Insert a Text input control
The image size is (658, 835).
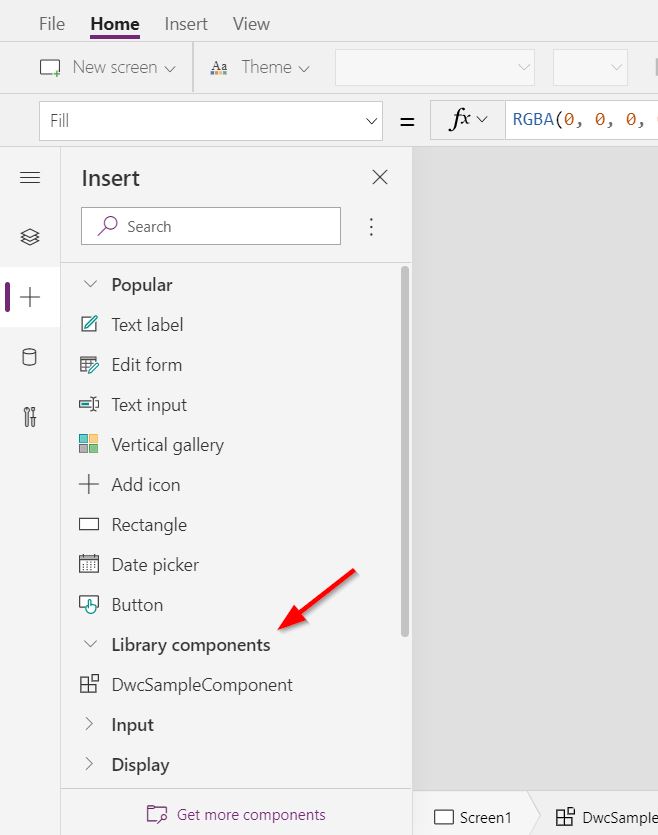click(149, 405)
